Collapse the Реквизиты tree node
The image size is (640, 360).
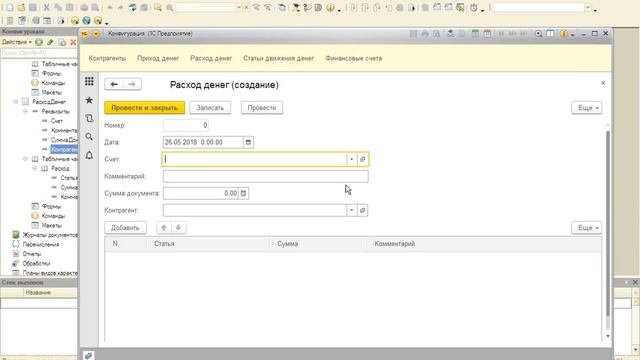coord(25,111)
